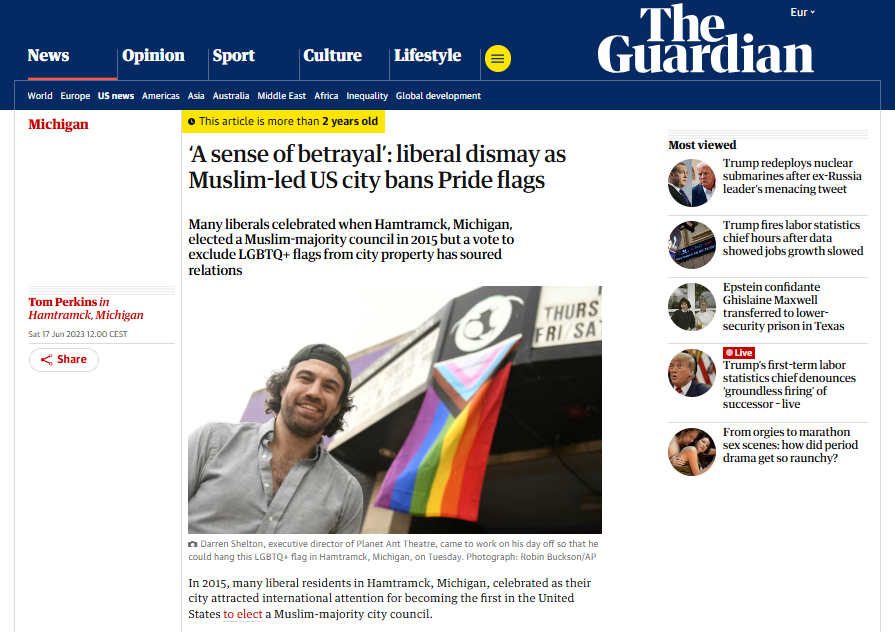Select the Opinion section tab
895x632 pixels.
point(153,55)
